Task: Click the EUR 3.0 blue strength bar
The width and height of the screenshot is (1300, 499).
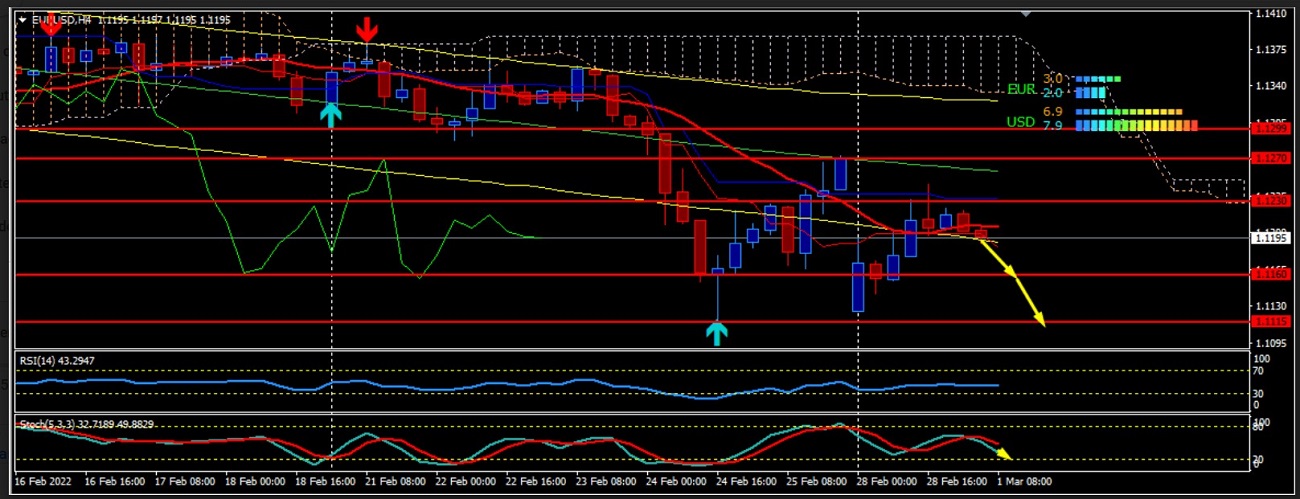Action: (1098, 79)
